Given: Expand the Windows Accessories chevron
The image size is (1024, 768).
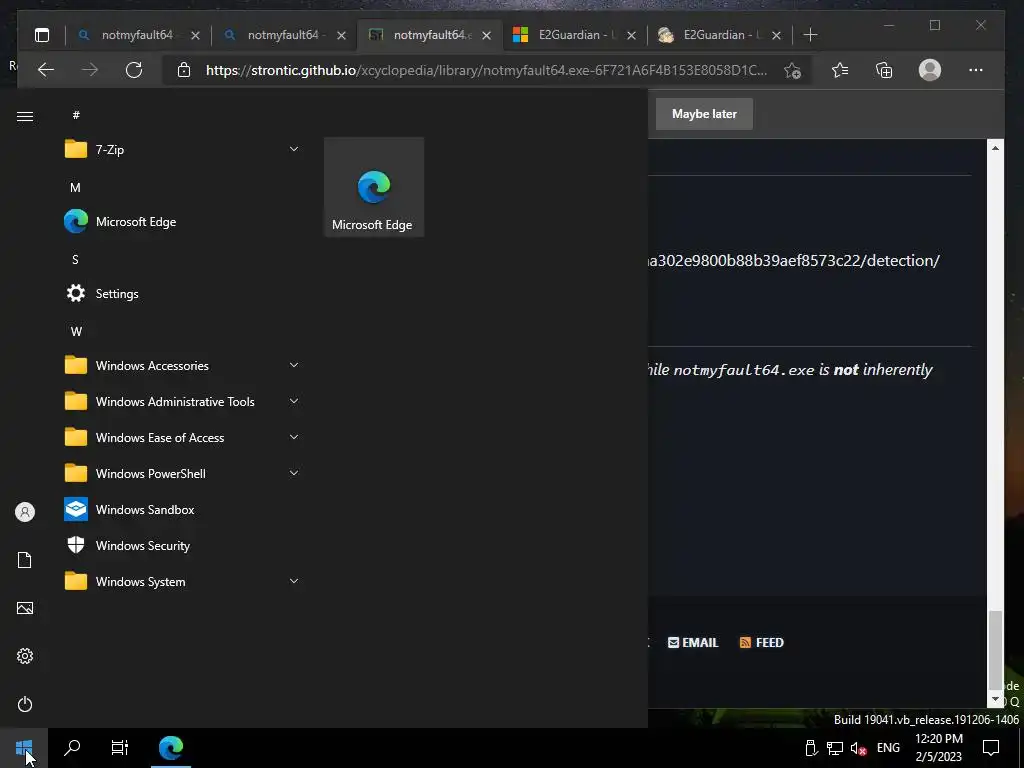Looking at the screenshot, I should [294, 365].
